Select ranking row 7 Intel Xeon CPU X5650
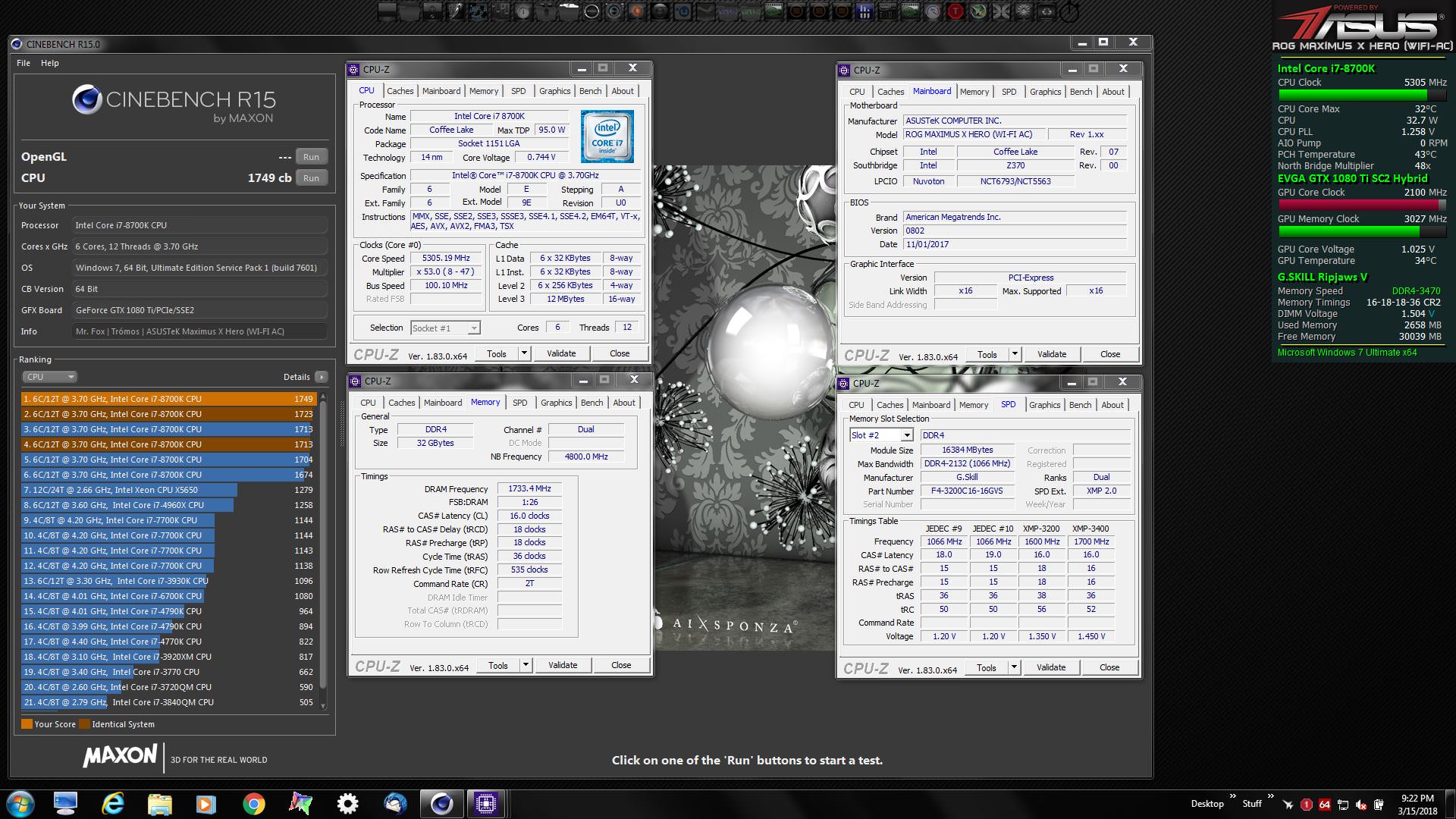Image resolution: width=1456 pixels, height=819 pixels. coord(168,490)
